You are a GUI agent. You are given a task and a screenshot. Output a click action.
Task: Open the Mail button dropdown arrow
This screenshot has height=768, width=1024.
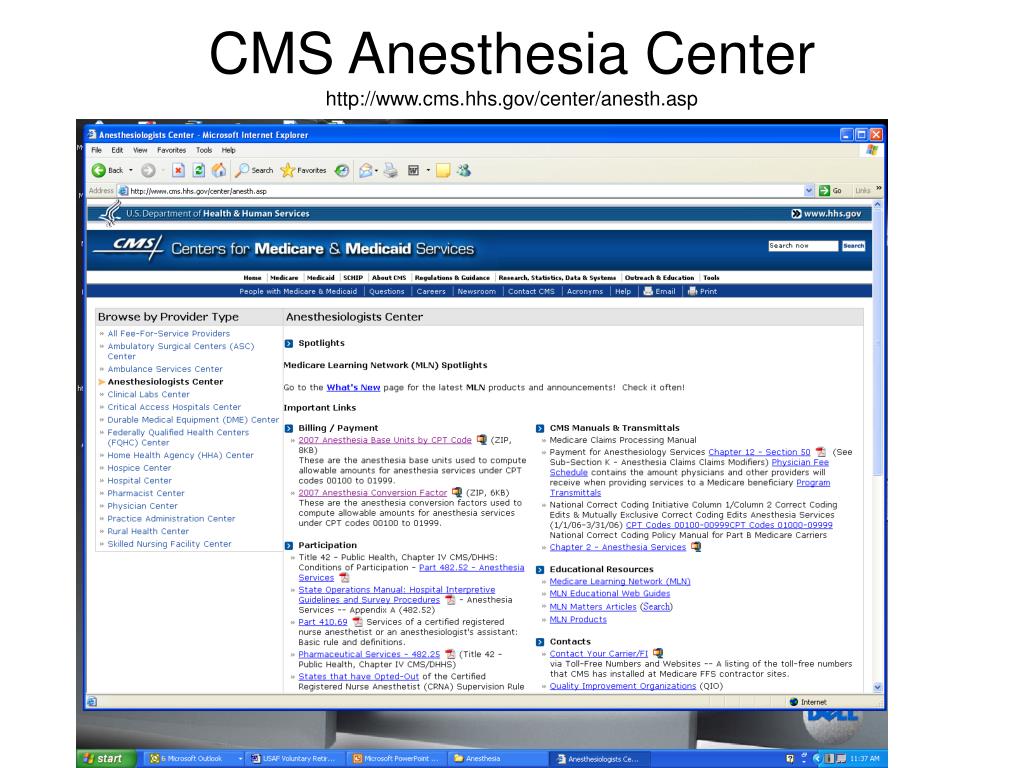point(376,171)
